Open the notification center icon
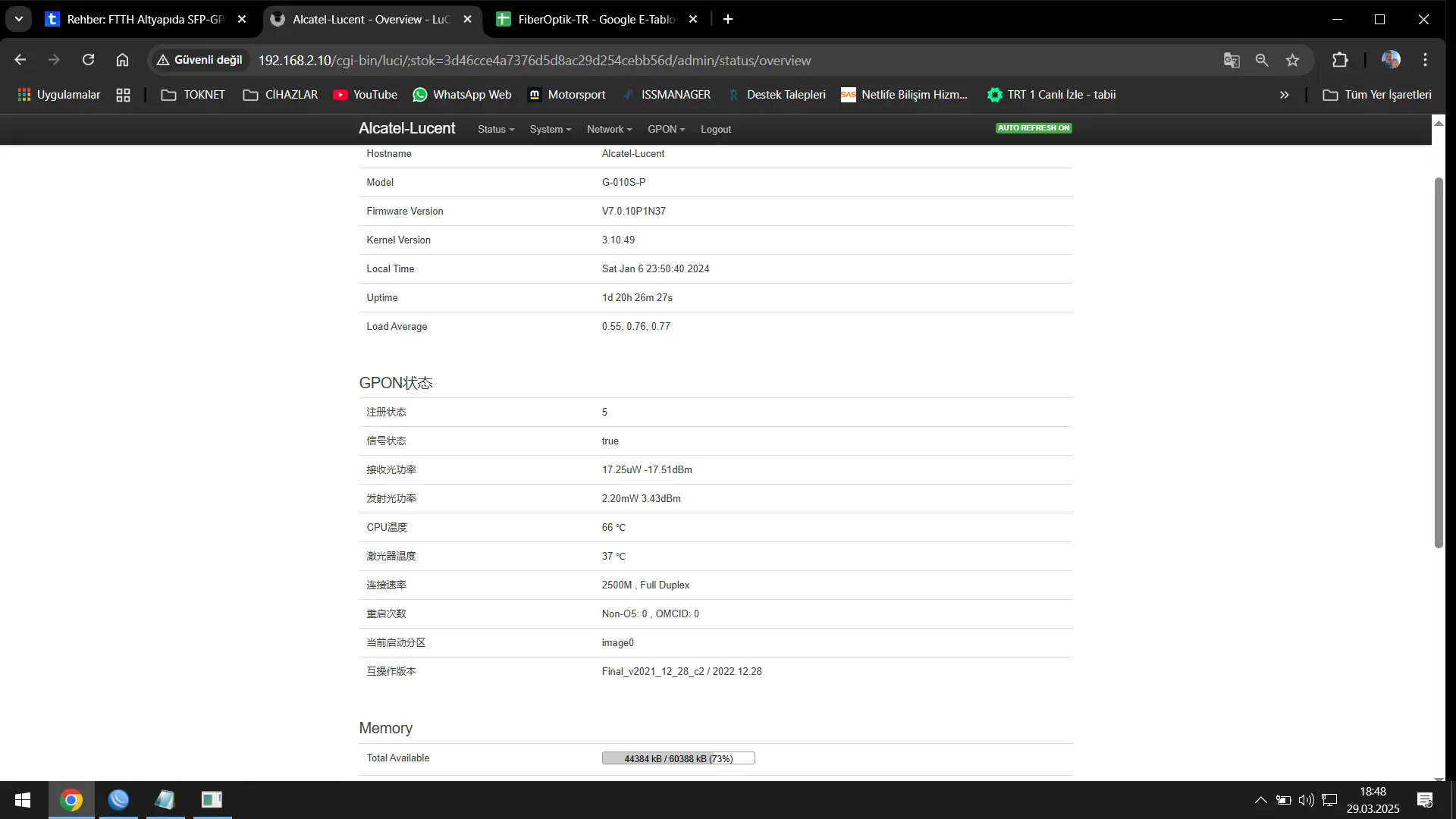 click(x=1425, y=800)
